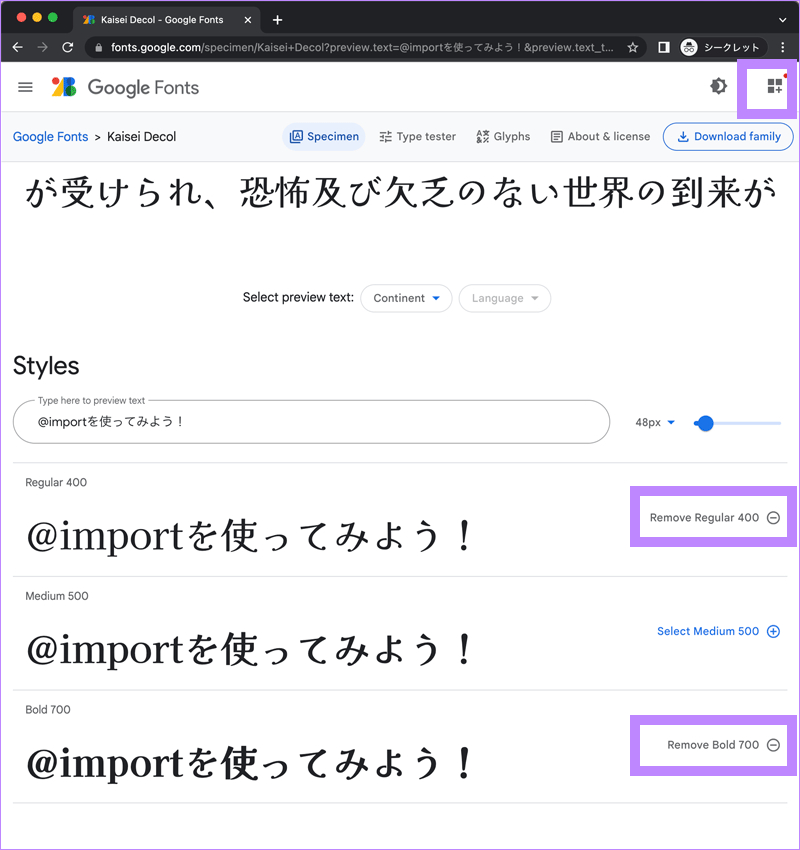This screenshot has height=850, width=800.
Task: Open the Continent dropdown
Action: (x=406, y=298)
